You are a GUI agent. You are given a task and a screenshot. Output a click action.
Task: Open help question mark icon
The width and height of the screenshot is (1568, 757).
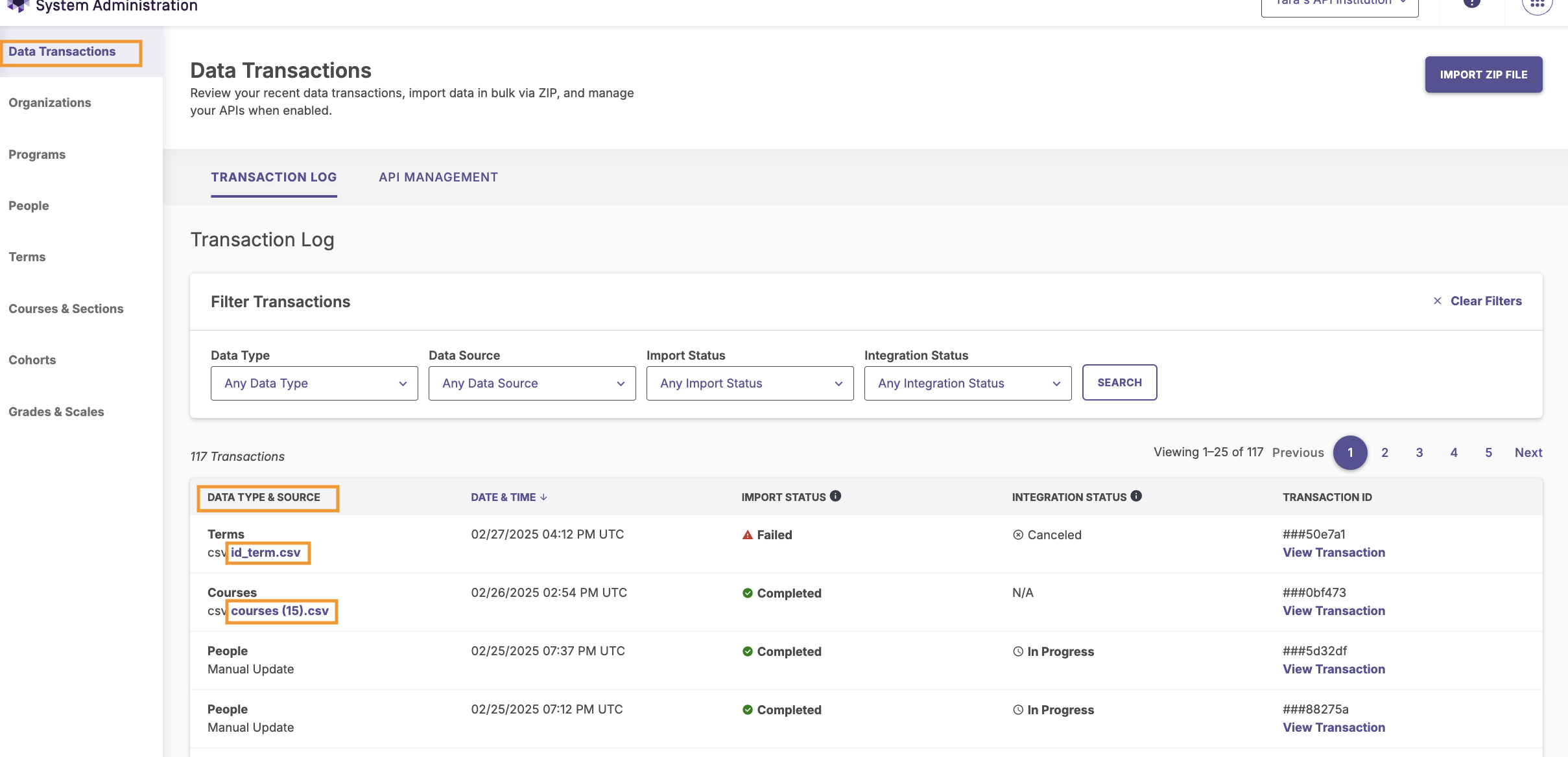point(1472,3)
